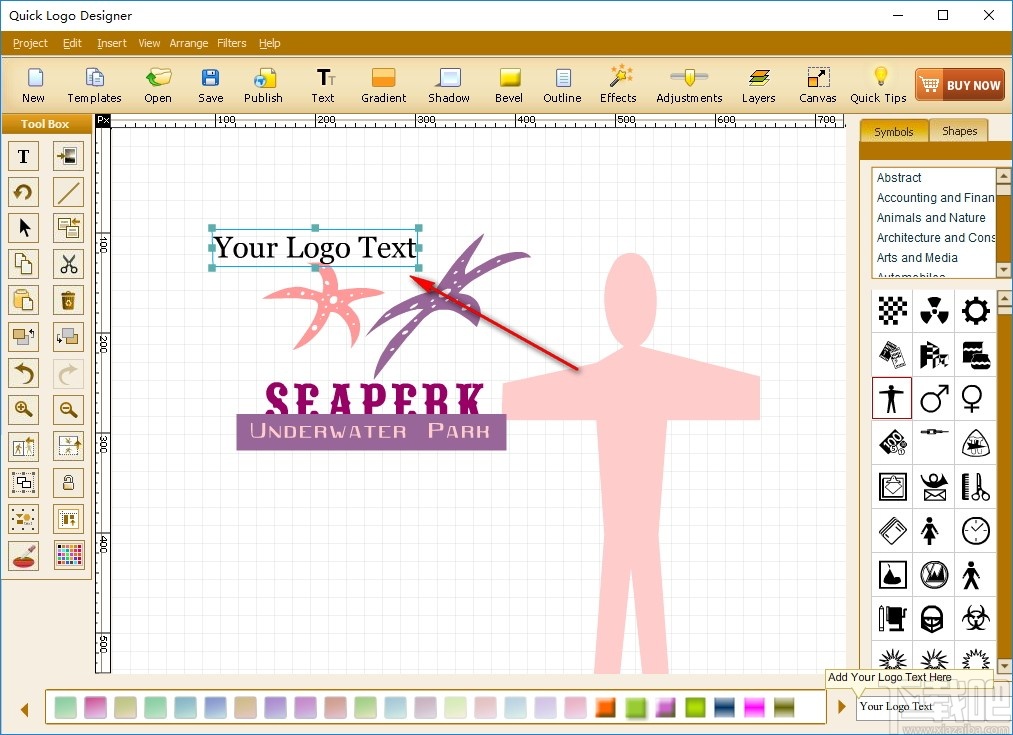Click the Cut scissors tool
Image resolution: width=1013 pixels, height=735 pixels.
point(69,264)
